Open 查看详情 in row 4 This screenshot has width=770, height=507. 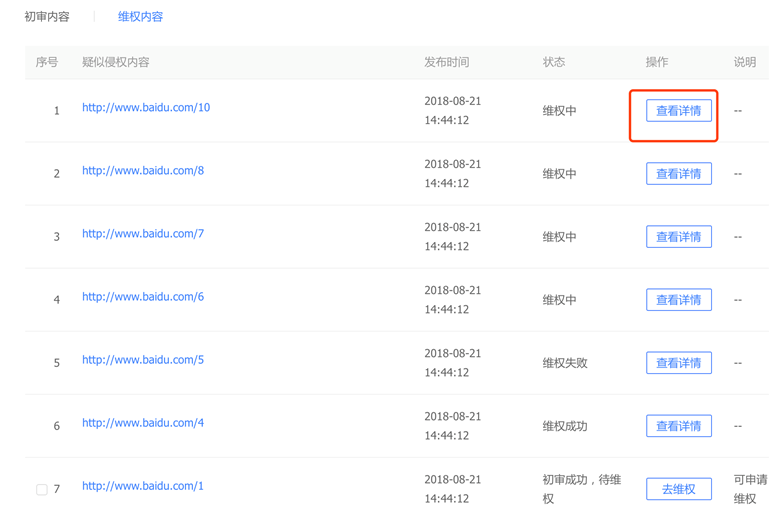pyautogui.click(x=678, y=300)
